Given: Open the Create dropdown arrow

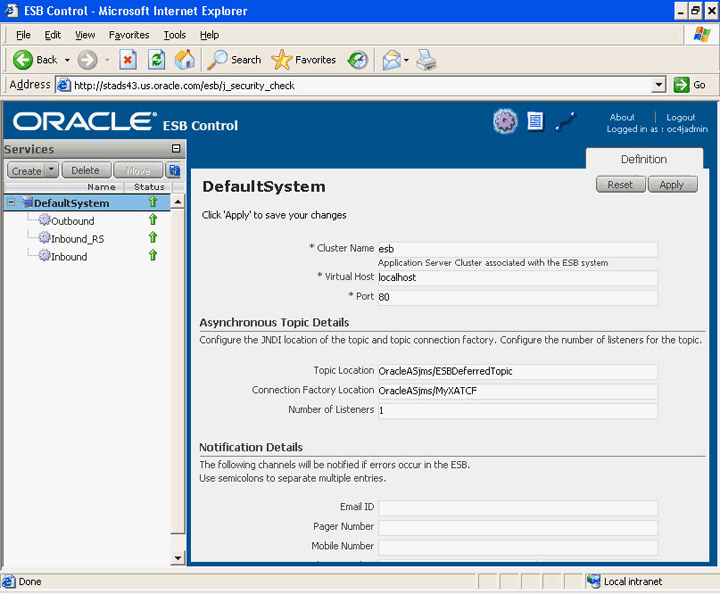Looking at the screenshot, I should pyautogui.click(x=51, y=170).
